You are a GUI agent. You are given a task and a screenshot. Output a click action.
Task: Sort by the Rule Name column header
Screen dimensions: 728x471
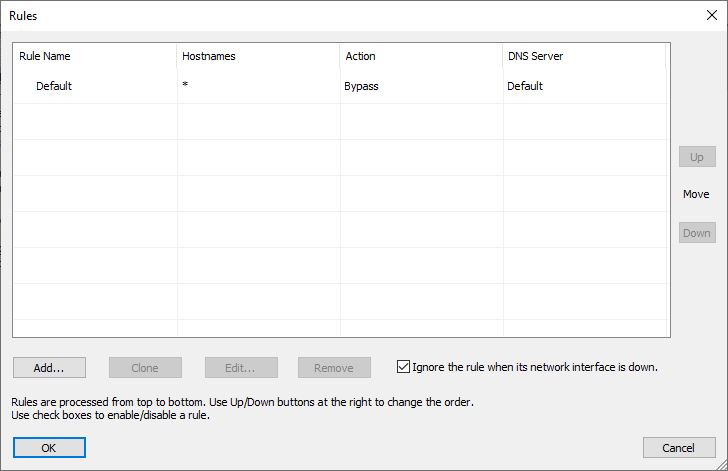pos(95,56)
